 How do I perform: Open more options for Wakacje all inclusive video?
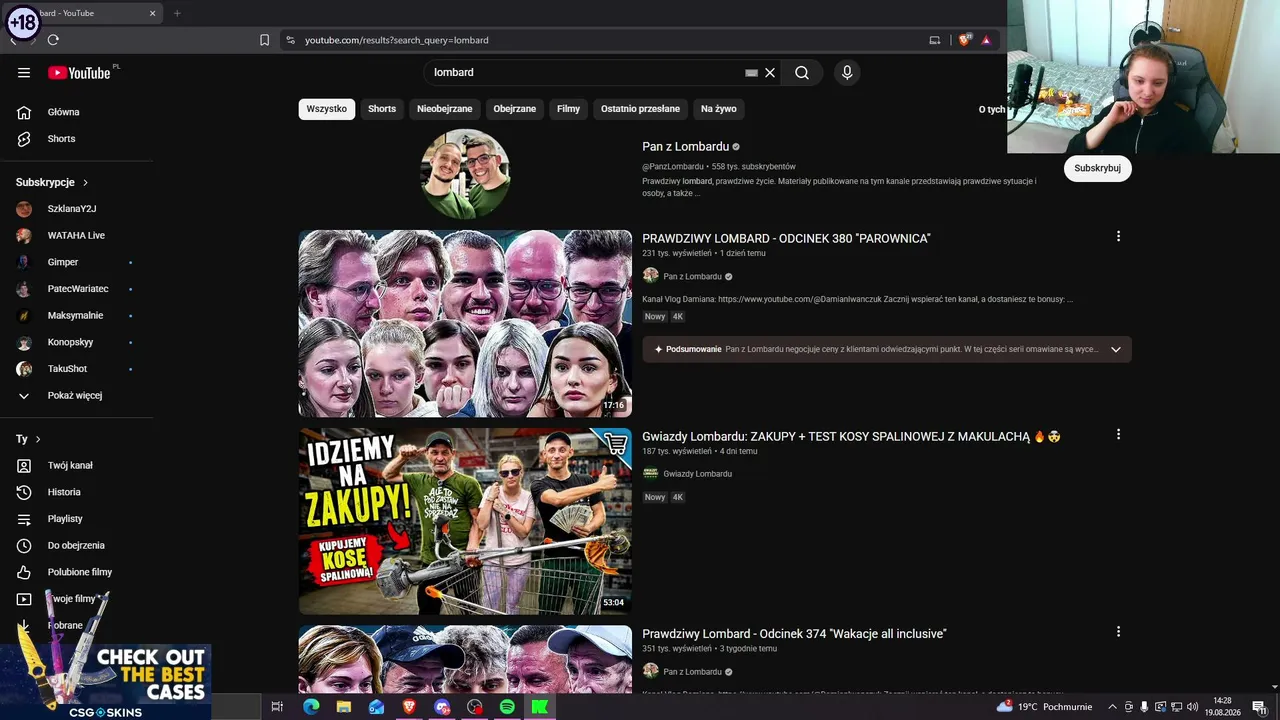point(1118,632)
